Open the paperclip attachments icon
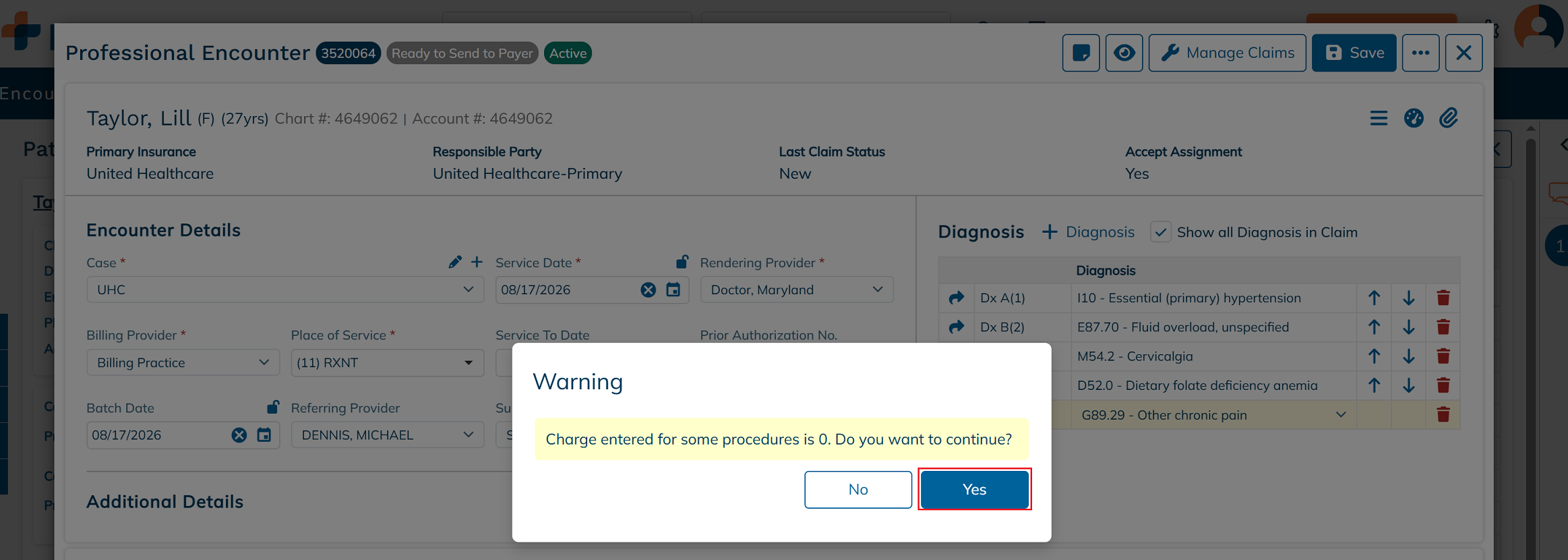Image resolution: width=1568 pixels, height=560 pixels. click(1448, 118)
